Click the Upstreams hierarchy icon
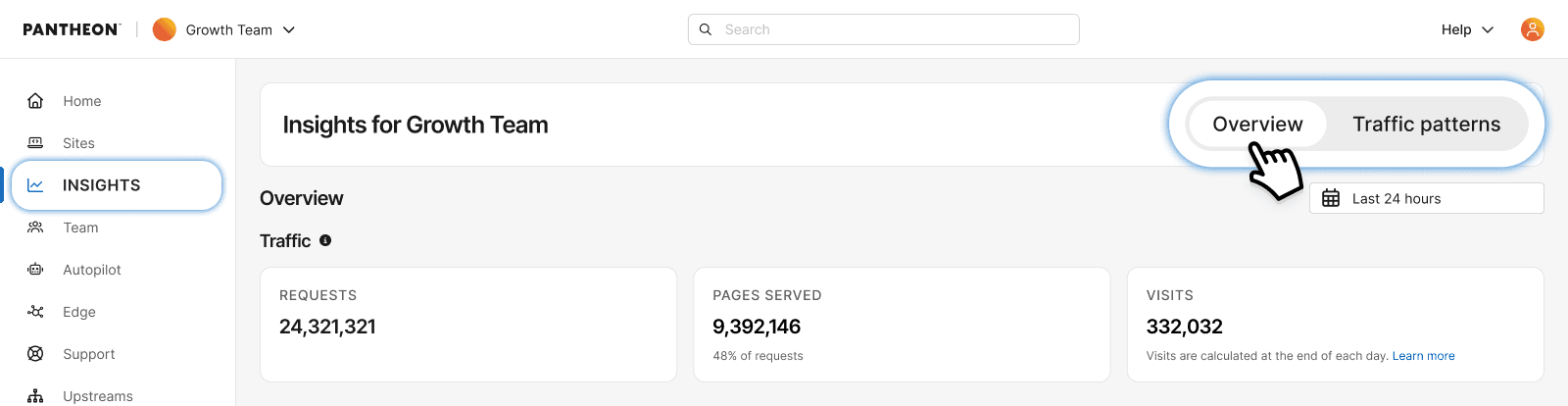The height and width of the screenshot is (406, 1568). (x=35, y=396)
